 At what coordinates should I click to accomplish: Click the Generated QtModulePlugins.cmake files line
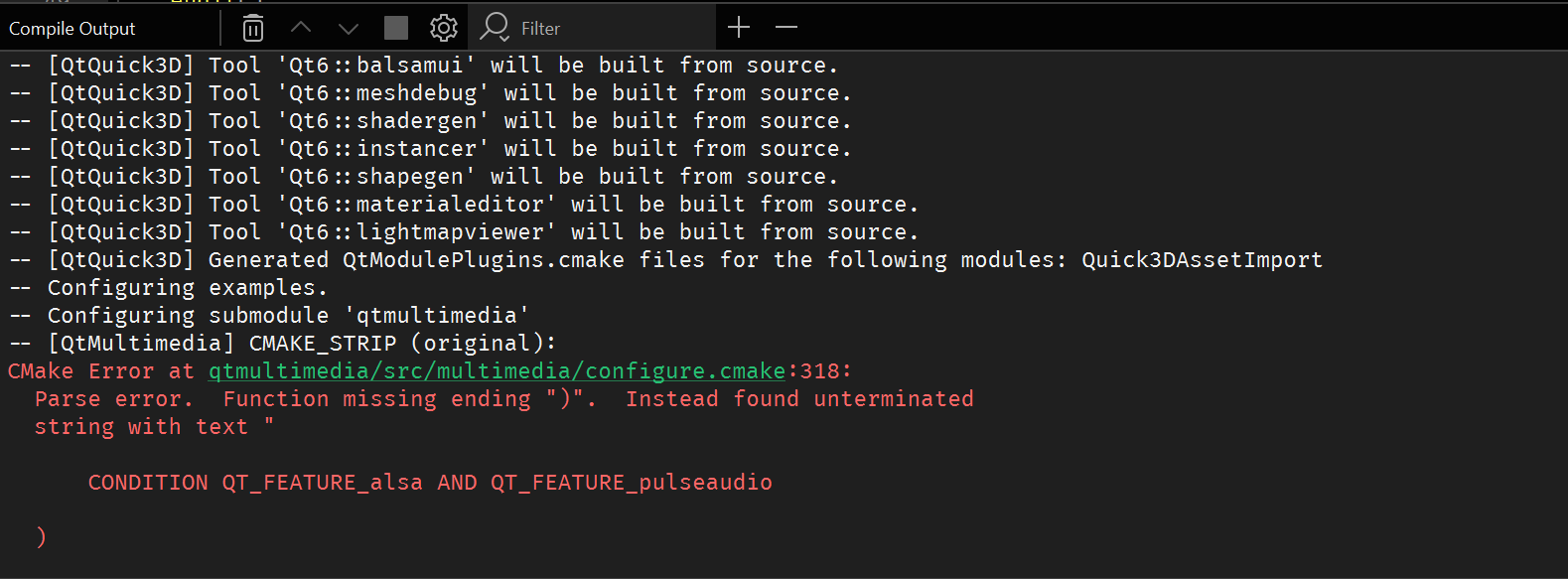tap(666, 260)
